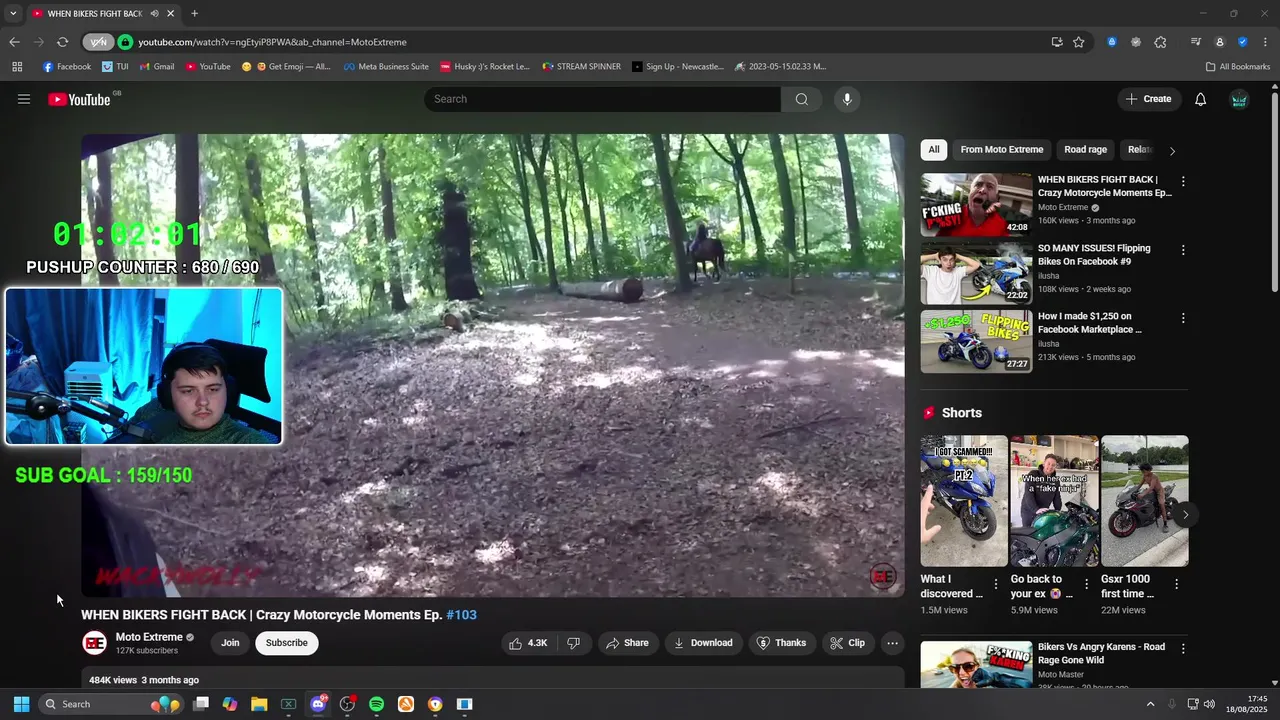
Task: Create a Clip of the video
Action: point(848,643)
